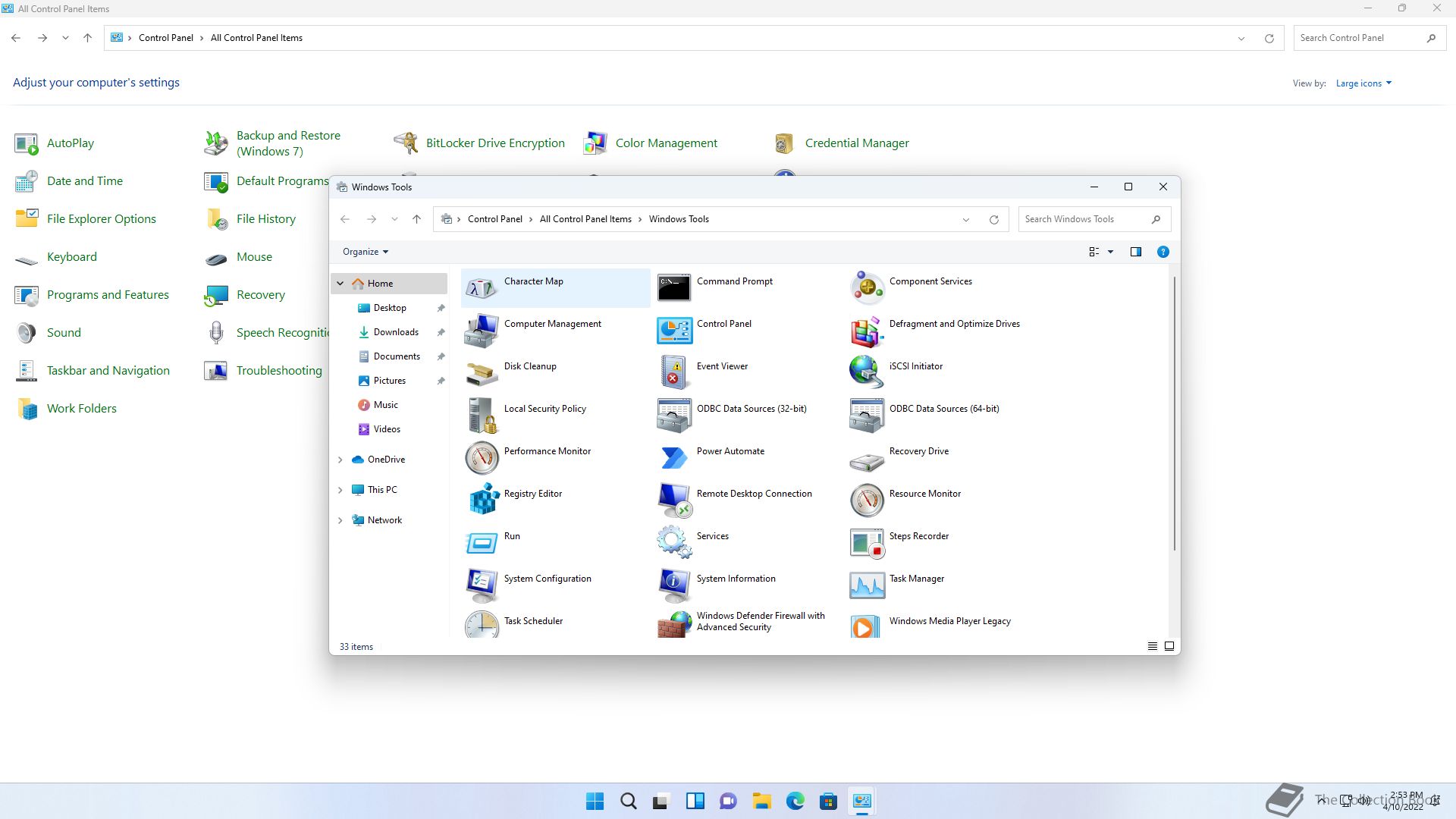Select Videos in the navigation pane

coord(387,429)
